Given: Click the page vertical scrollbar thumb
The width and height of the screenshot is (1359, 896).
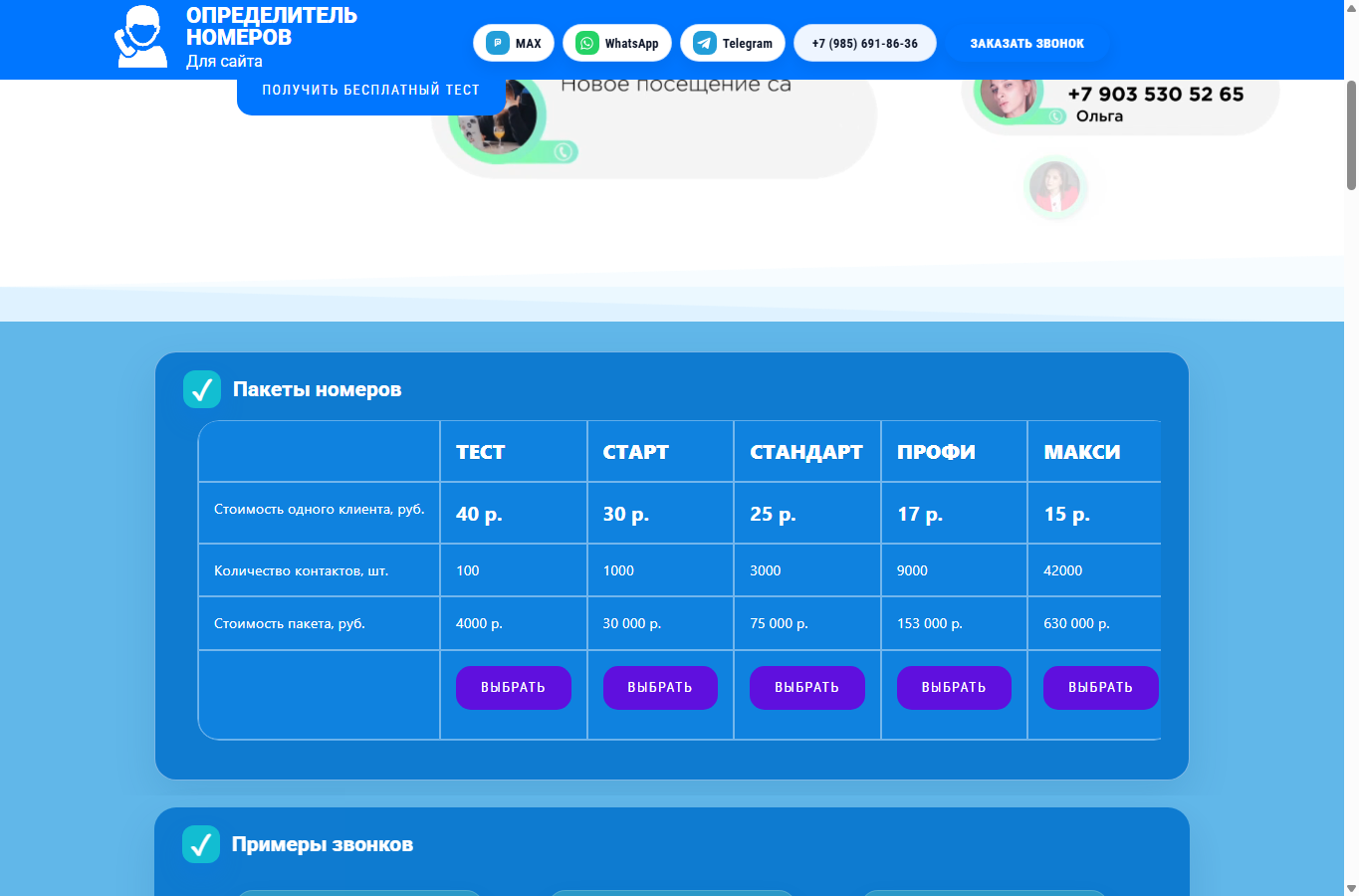Looking at the screenshot, I should coord(1351,134).
